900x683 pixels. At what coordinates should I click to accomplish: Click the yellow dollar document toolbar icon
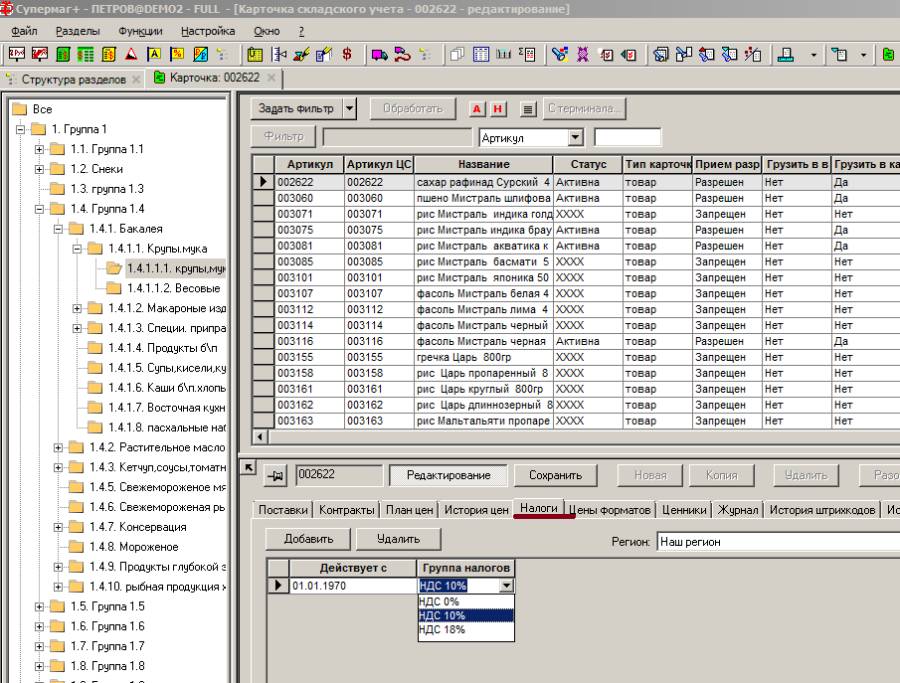[108, 55]
